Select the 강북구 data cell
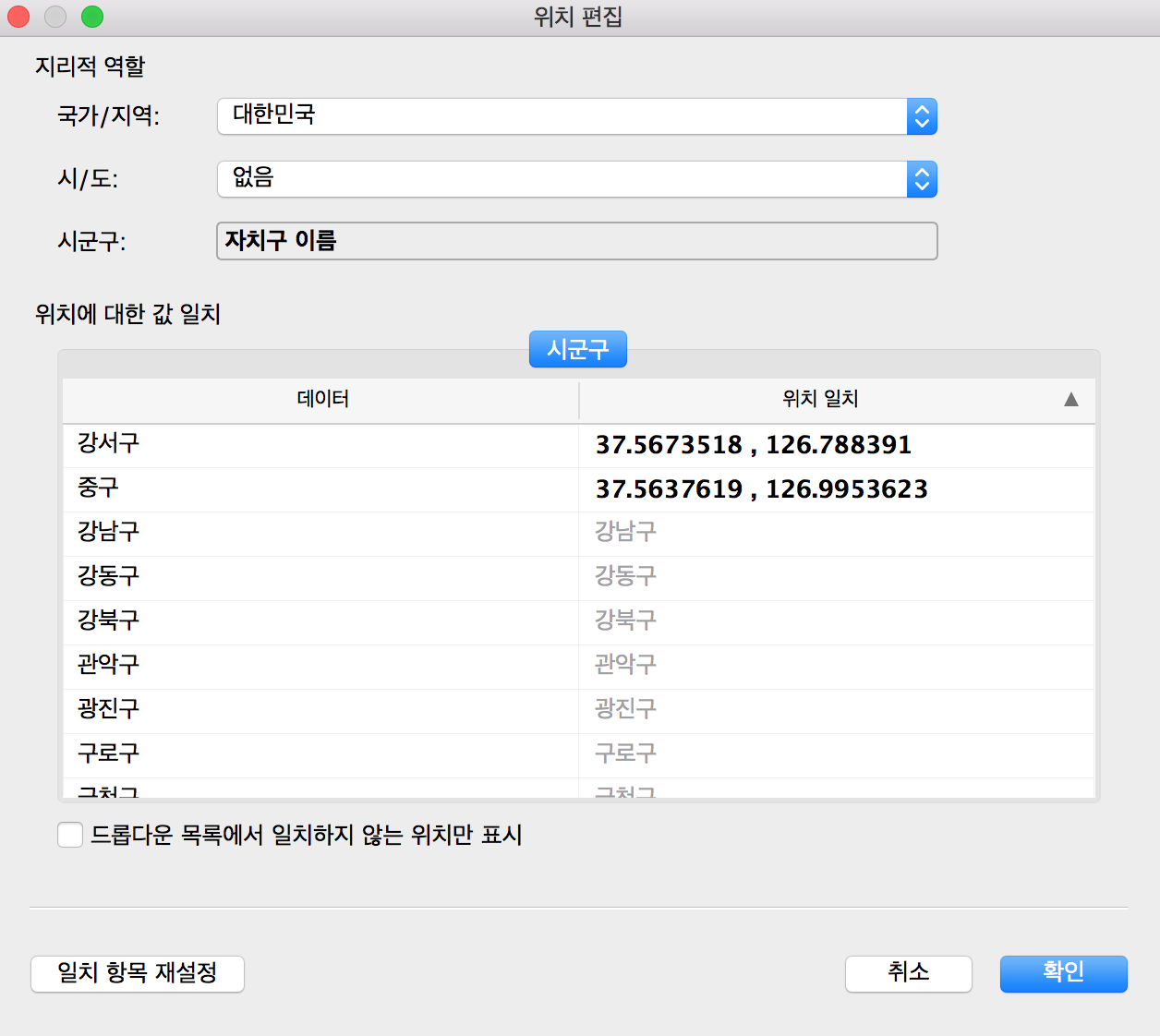The height and width of the screenshot is (1036, 1160). coord(321,622)
